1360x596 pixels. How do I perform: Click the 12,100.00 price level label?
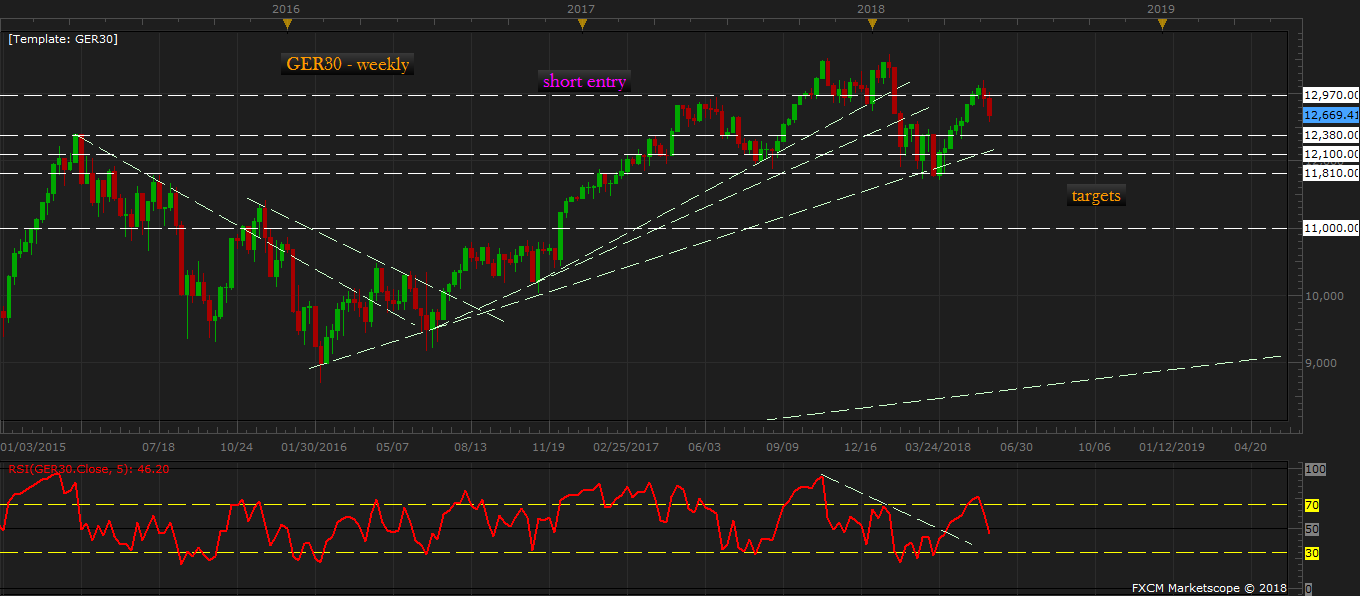[1330, 154]
